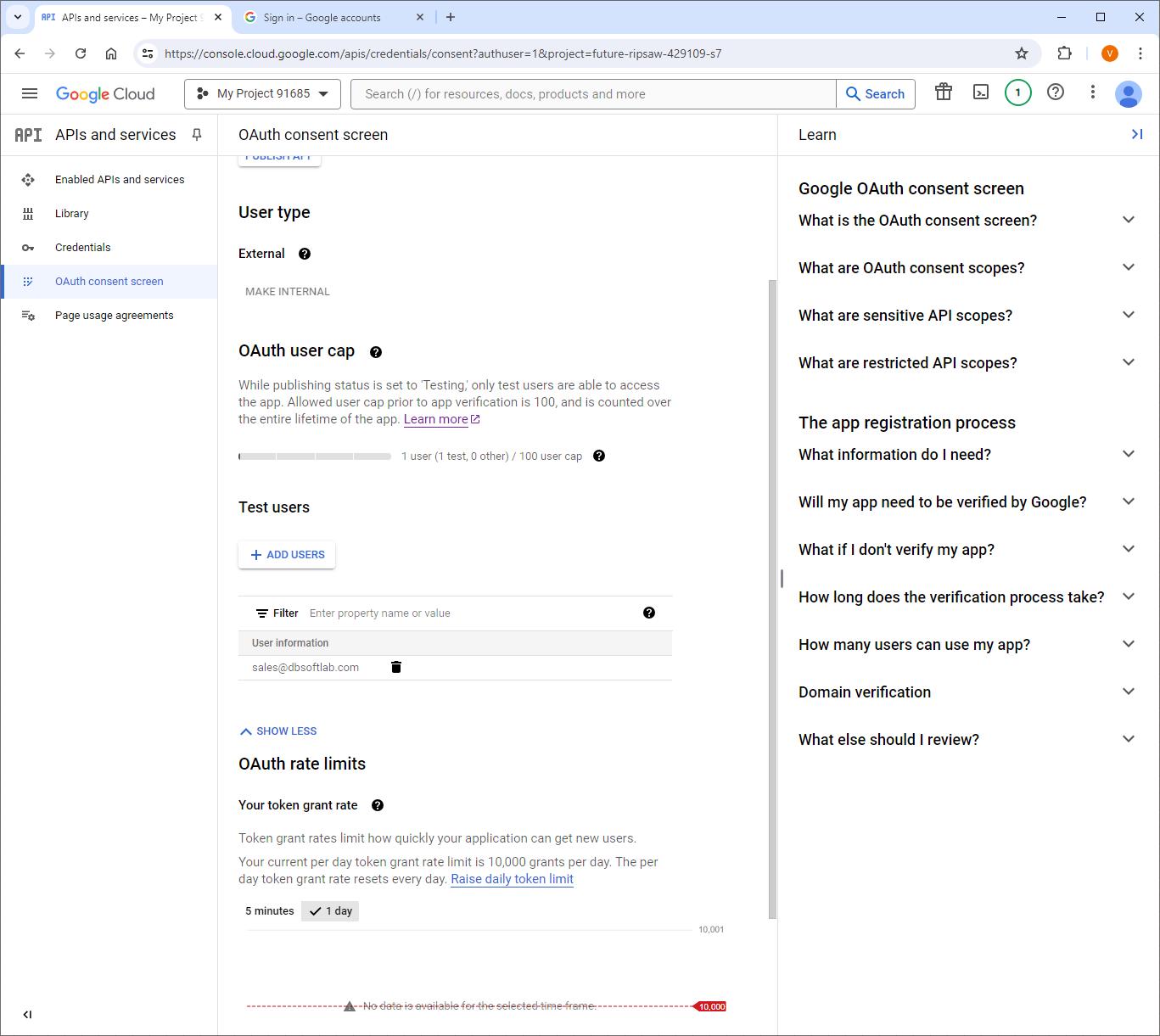Screen dimensions: 1160x1036
Task: Open Page usage agreements
Action: click(x=109, y=316)
